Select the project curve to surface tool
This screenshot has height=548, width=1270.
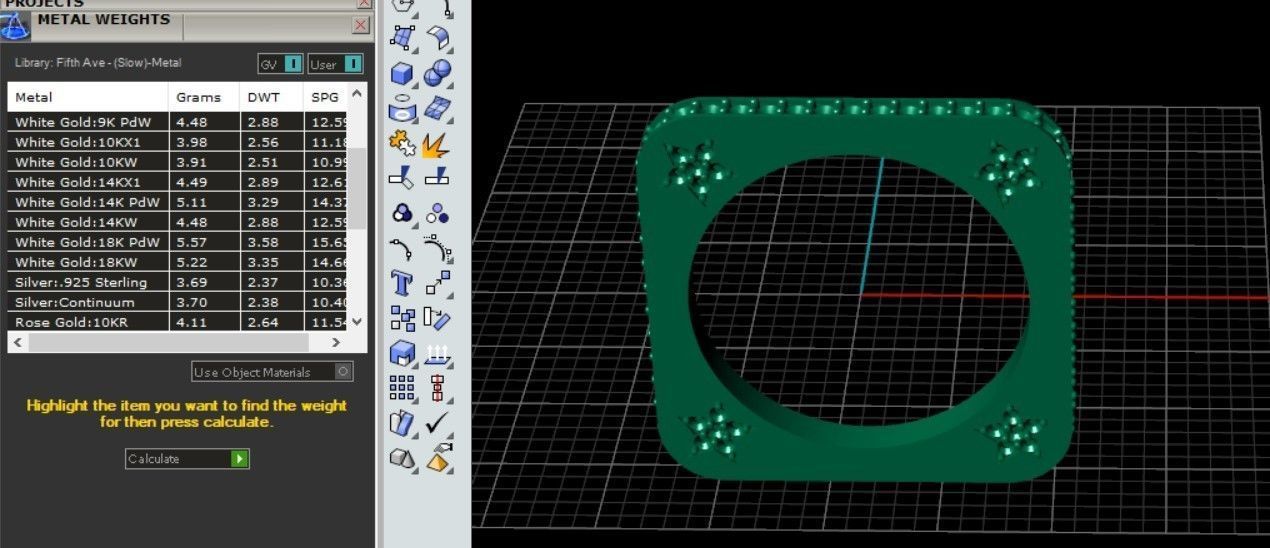402,107
